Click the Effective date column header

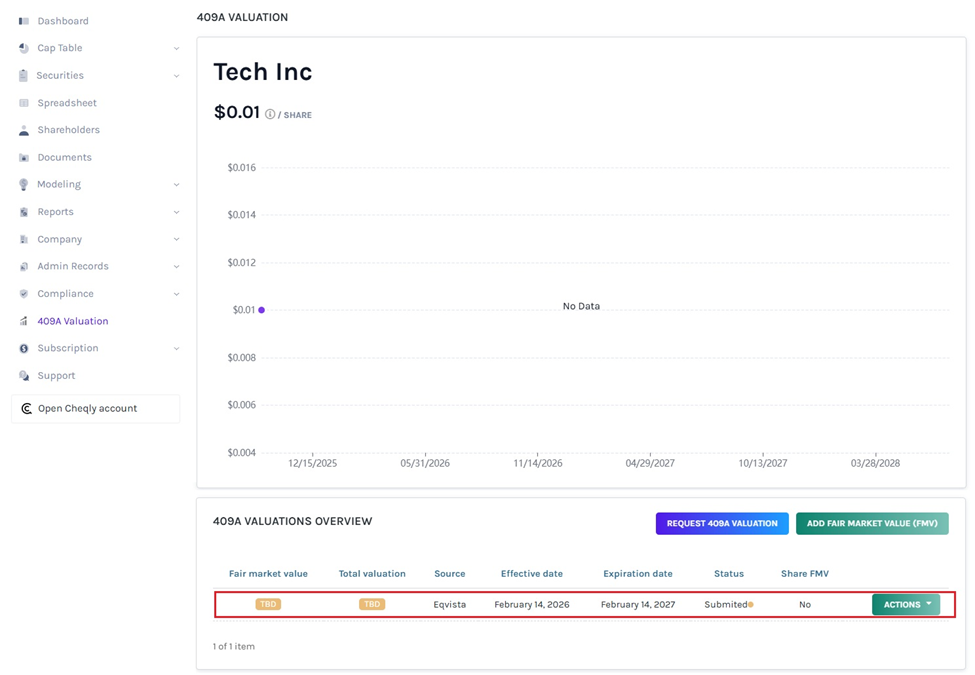(531, 574)
